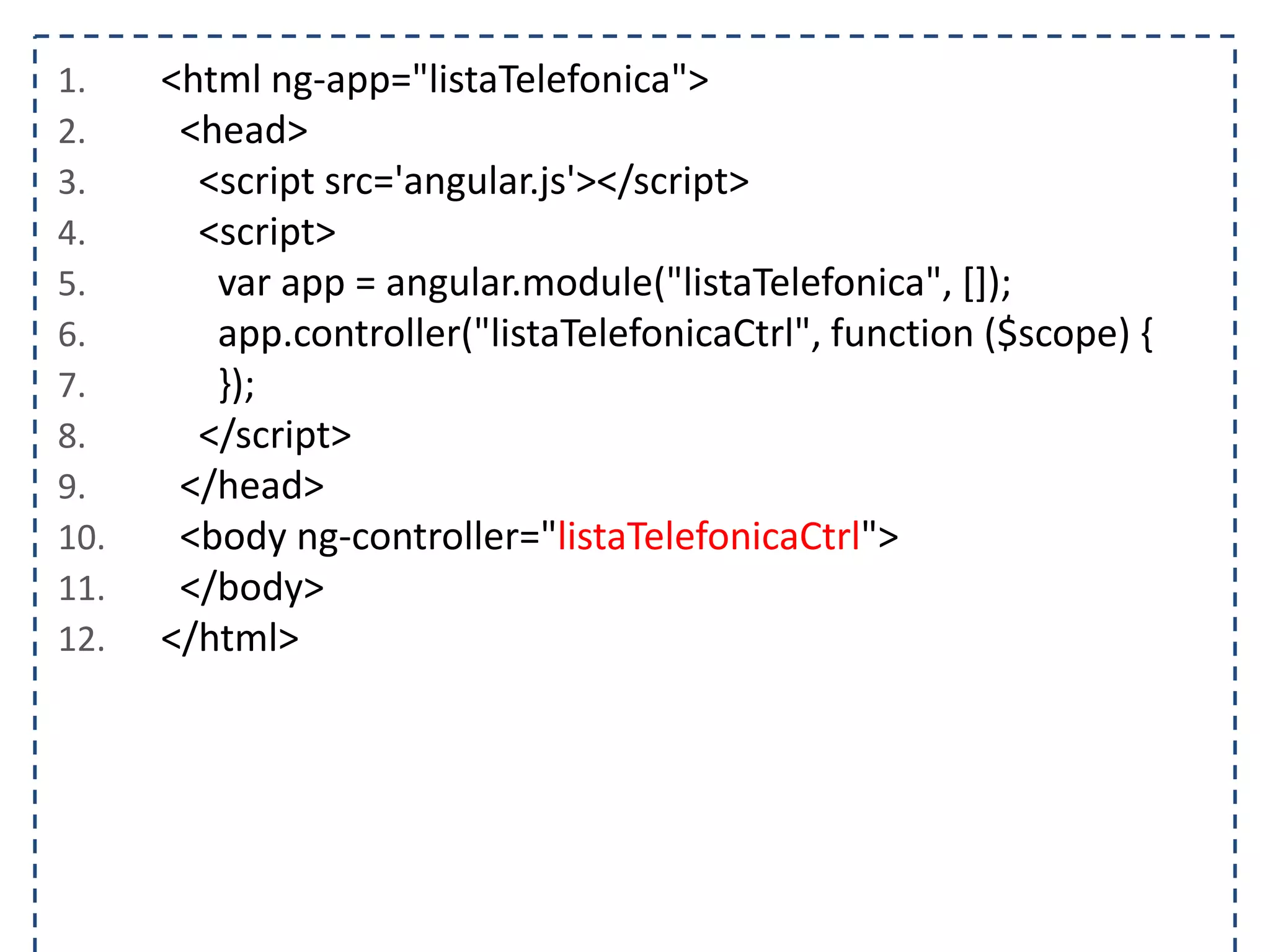Click the line '<html ng-app="listaTelefonica">'
Viewport: 1270px width, 952px height.
434,81
